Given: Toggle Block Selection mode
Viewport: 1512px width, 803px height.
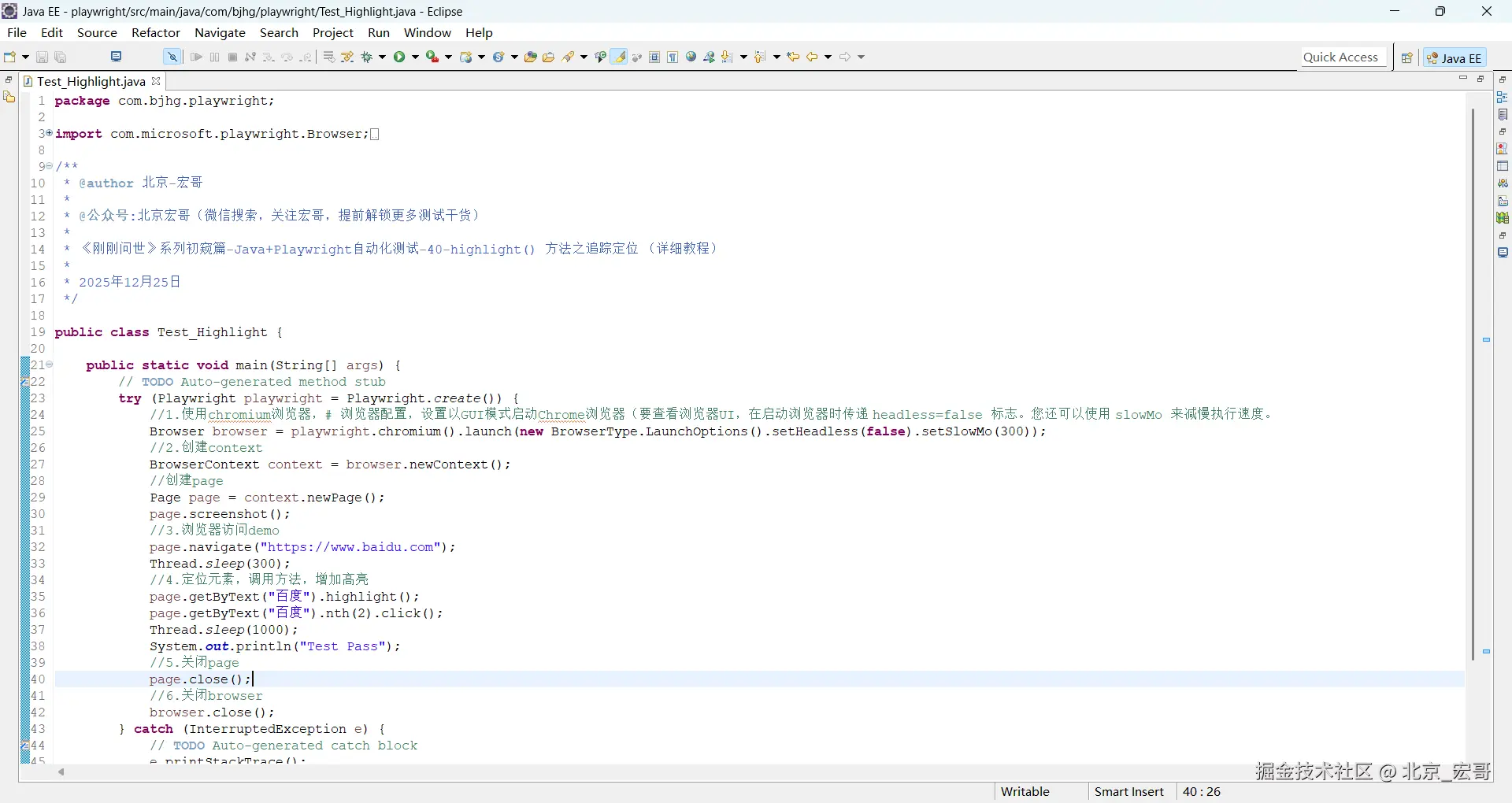Looking at the screenshot, I should pos(654,57).
